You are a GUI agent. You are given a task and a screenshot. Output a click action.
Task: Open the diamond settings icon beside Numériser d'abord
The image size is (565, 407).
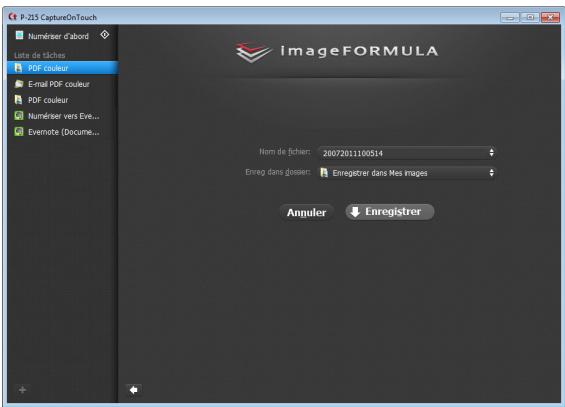click(x=105, y=35)
